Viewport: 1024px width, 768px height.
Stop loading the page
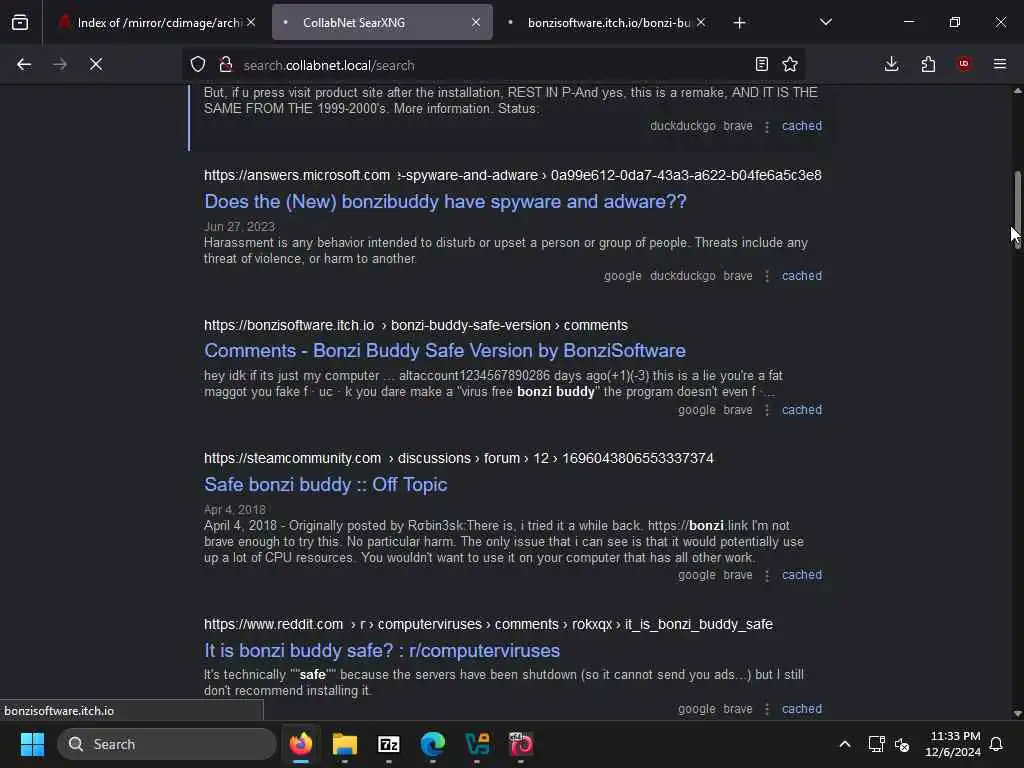[x=96, y=64]
